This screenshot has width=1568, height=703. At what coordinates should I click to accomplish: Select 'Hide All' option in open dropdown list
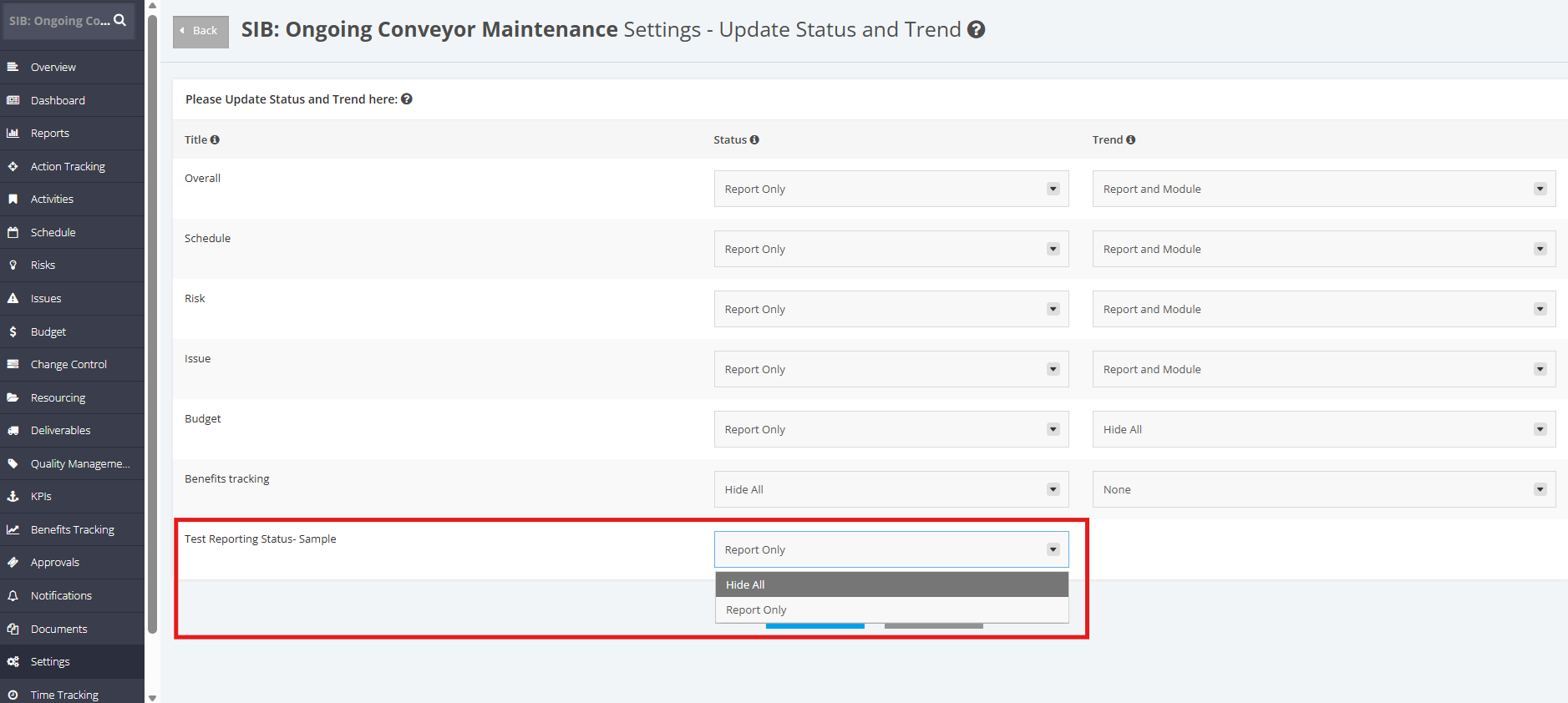(x=891, y=584)
